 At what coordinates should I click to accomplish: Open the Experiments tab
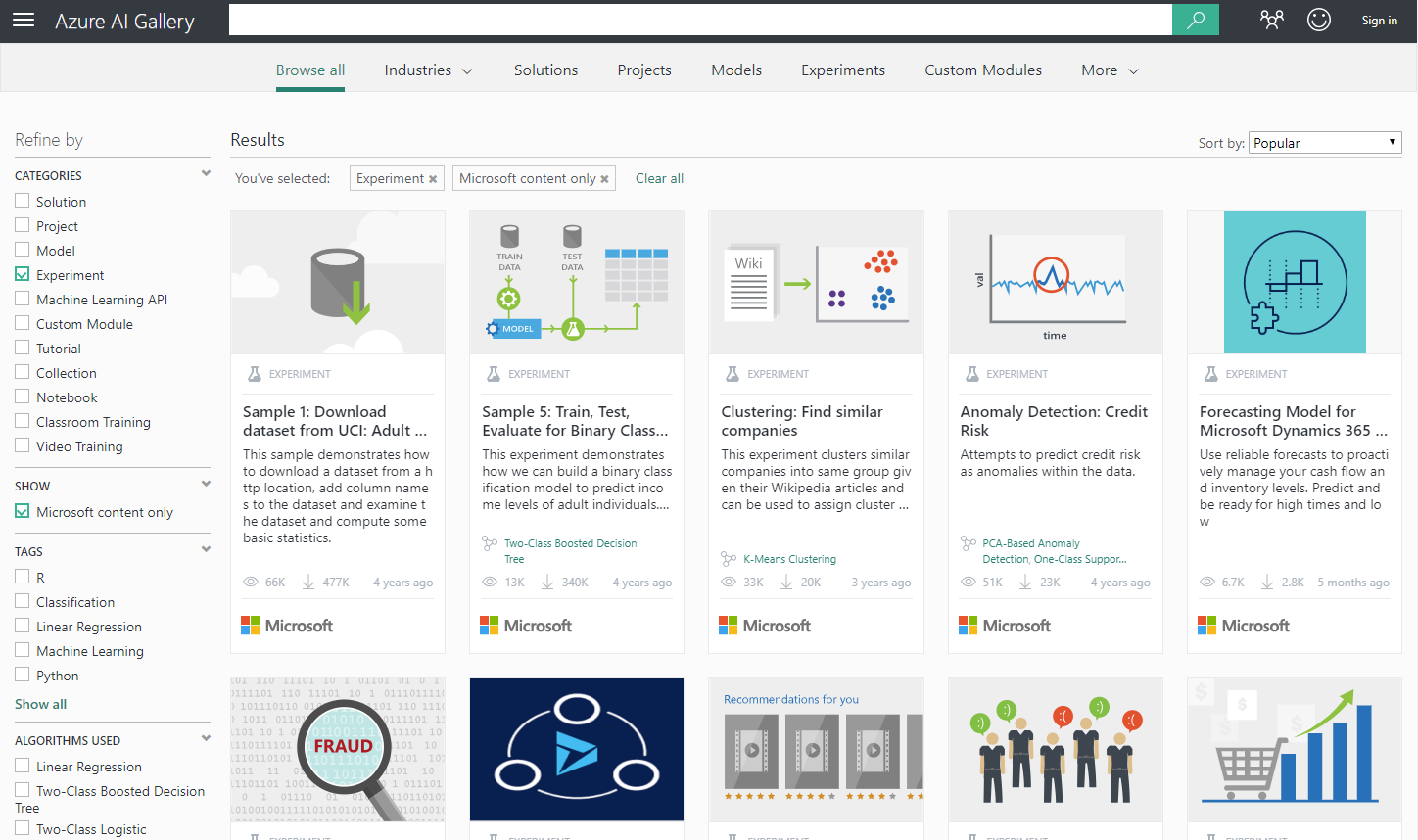coord(843,70)
